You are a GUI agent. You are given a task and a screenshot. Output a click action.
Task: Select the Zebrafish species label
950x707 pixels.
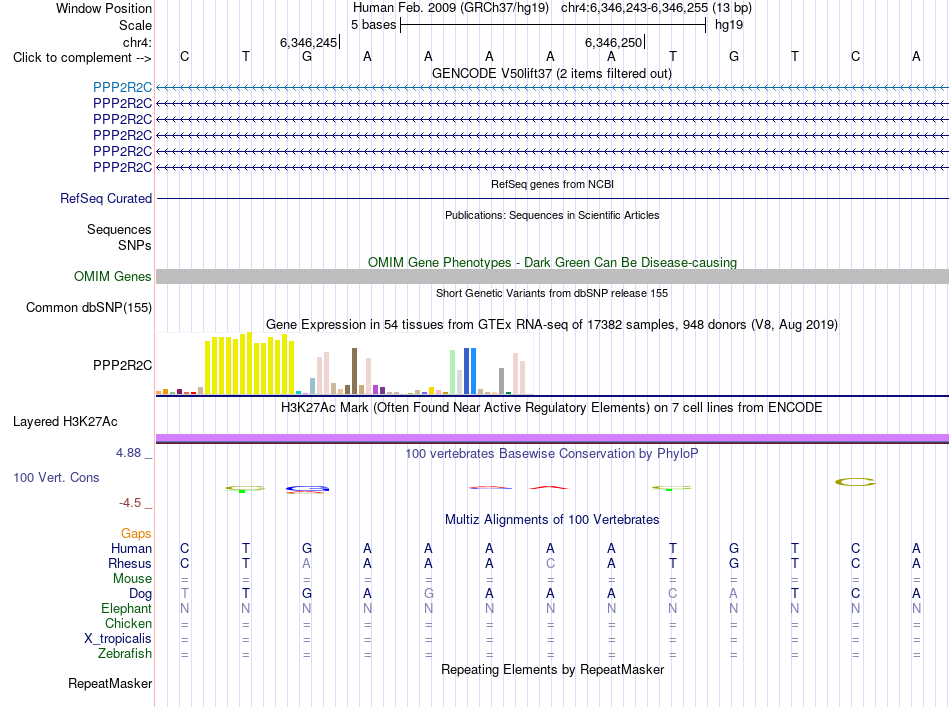125,654
